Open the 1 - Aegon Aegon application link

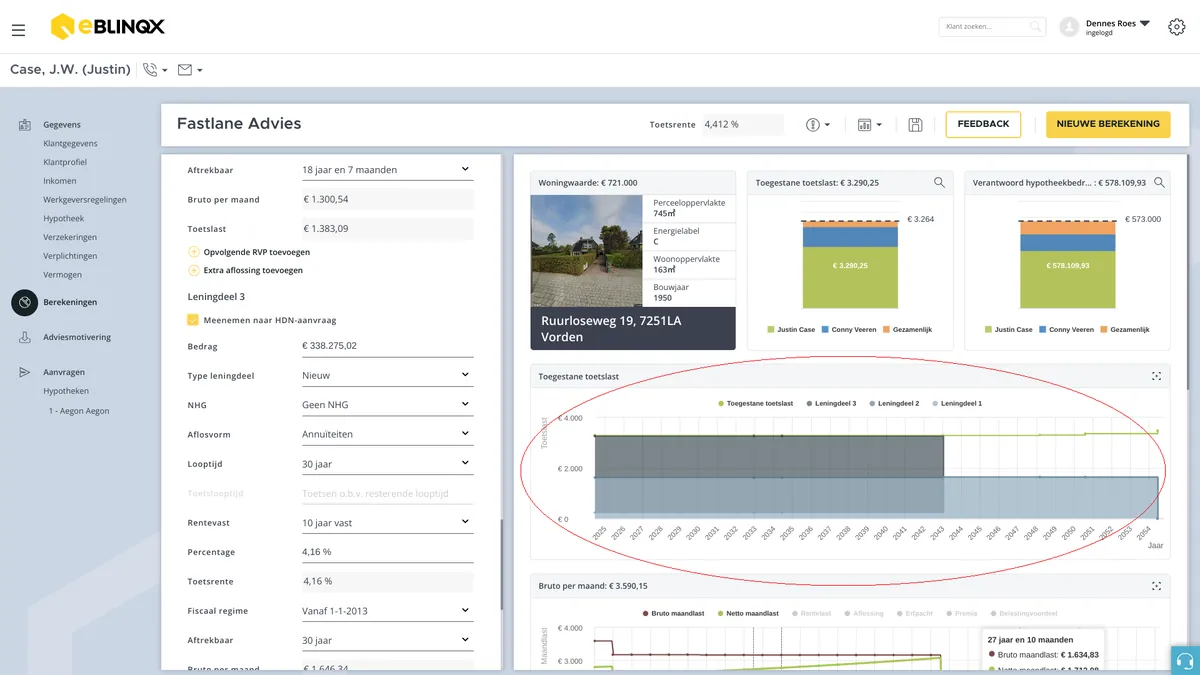coord(79,411)
